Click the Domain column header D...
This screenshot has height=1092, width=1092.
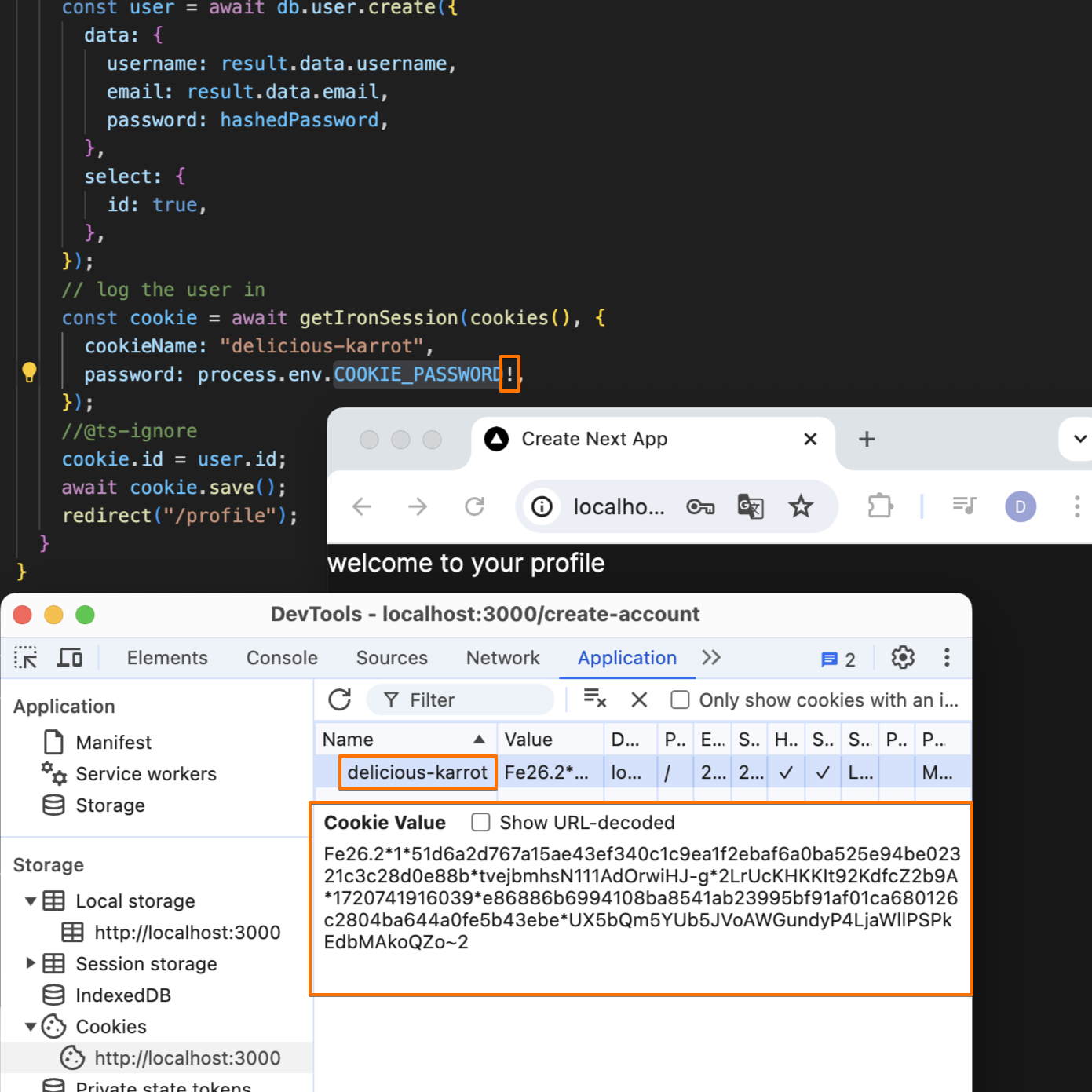[x=630, y=740]
